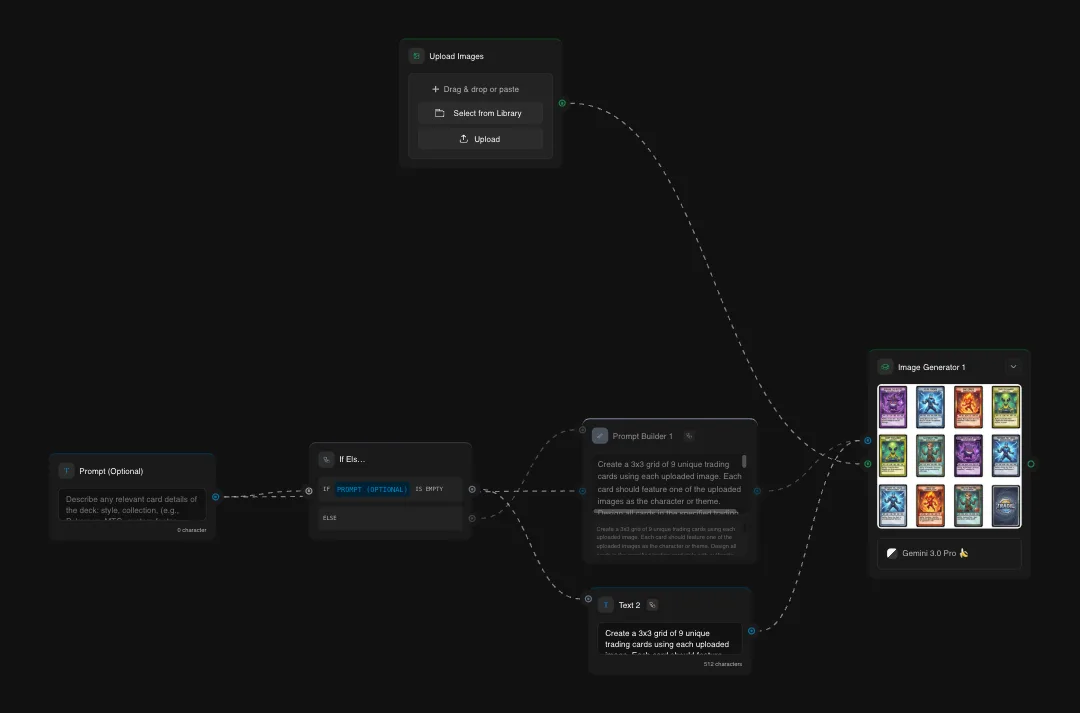Click the Upload Images node header icon
Viewport: 1080px width, 713px height.
tap(416, 56)
